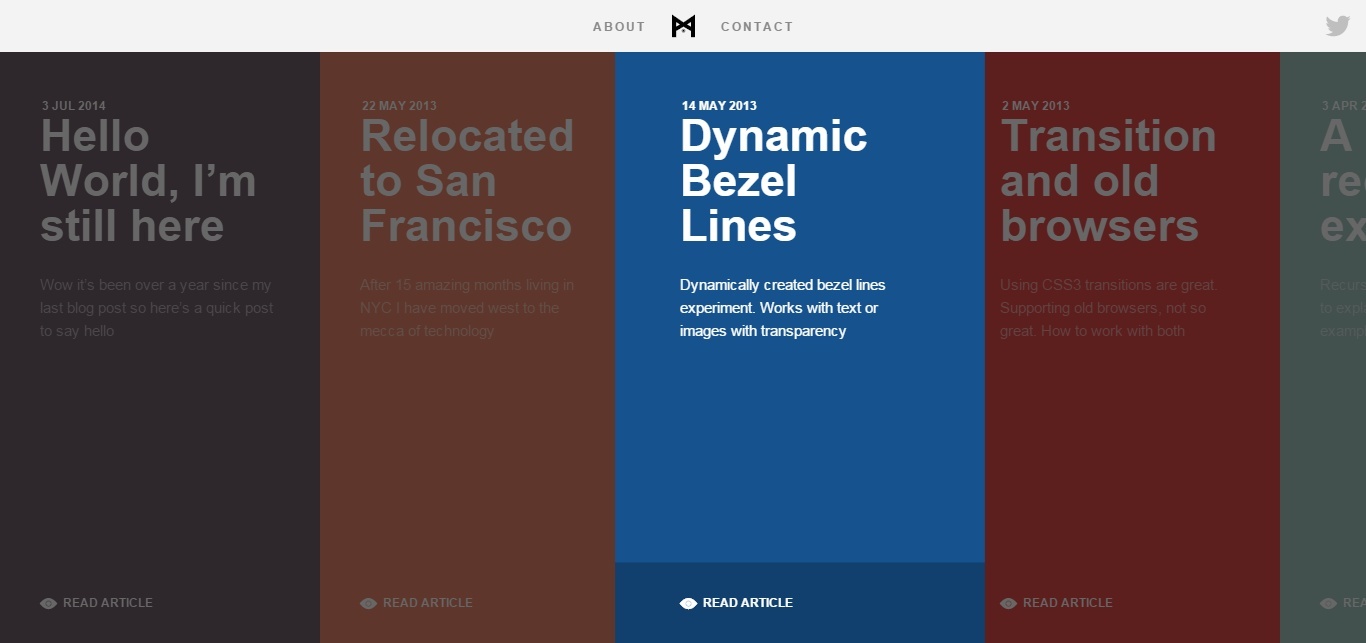Open the About page
The image size is (1366, 643).
tap(618, 27)
